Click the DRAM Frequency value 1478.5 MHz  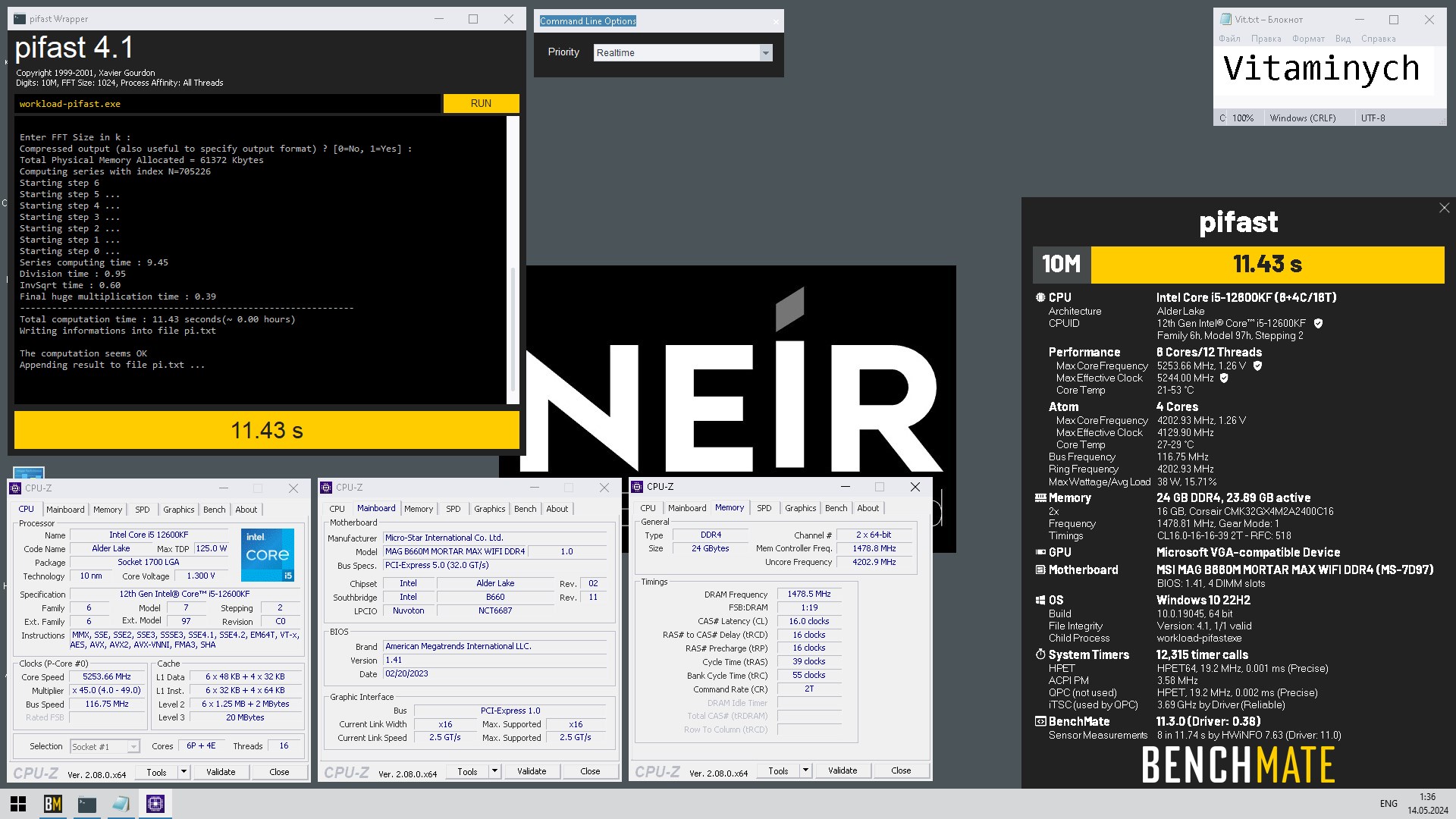pyautogui.click(x=808, y=594)
